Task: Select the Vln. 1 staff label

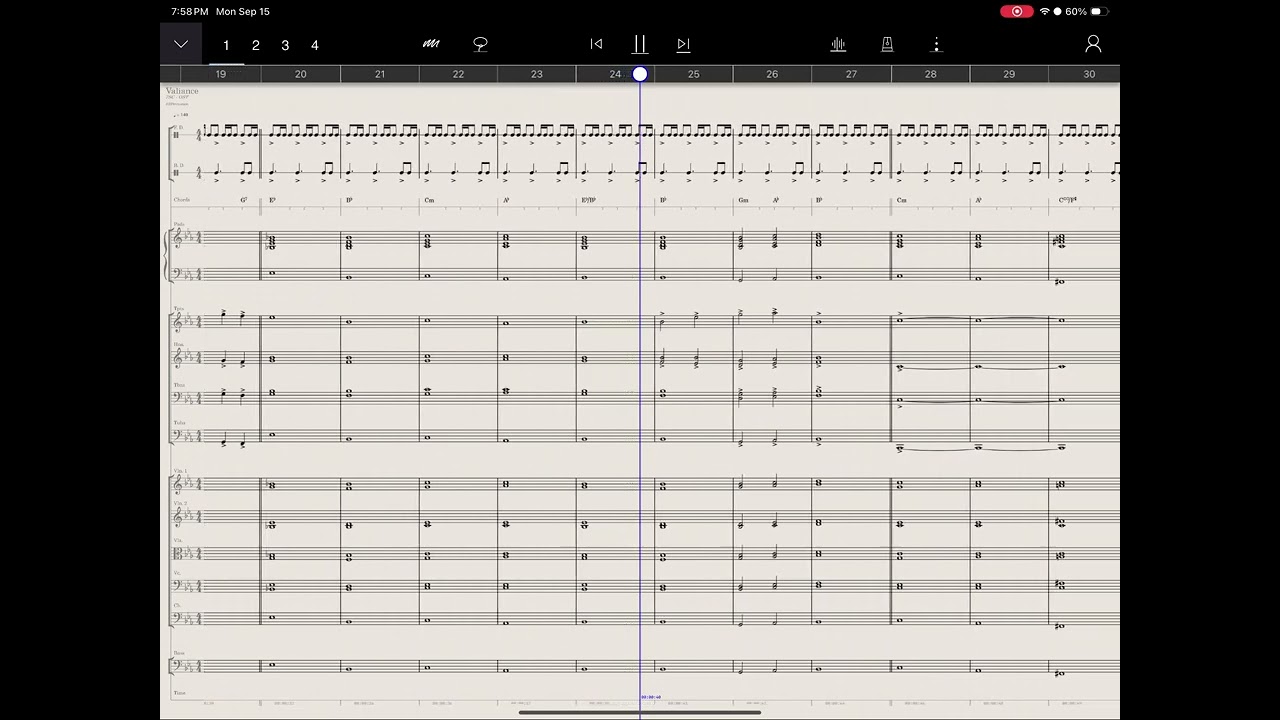Action: [x=180, y=470]
